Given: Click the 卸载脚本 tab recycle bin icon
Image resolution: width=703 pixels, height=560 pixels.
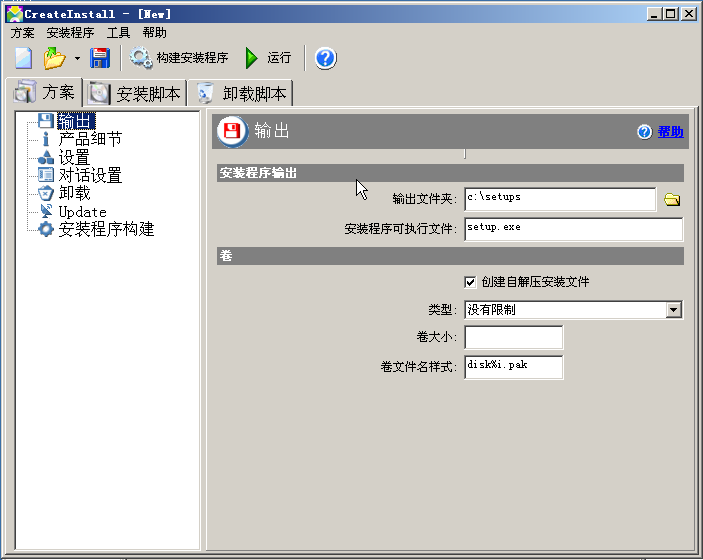Looking at the screenshot, I should (x=205, y=93).
